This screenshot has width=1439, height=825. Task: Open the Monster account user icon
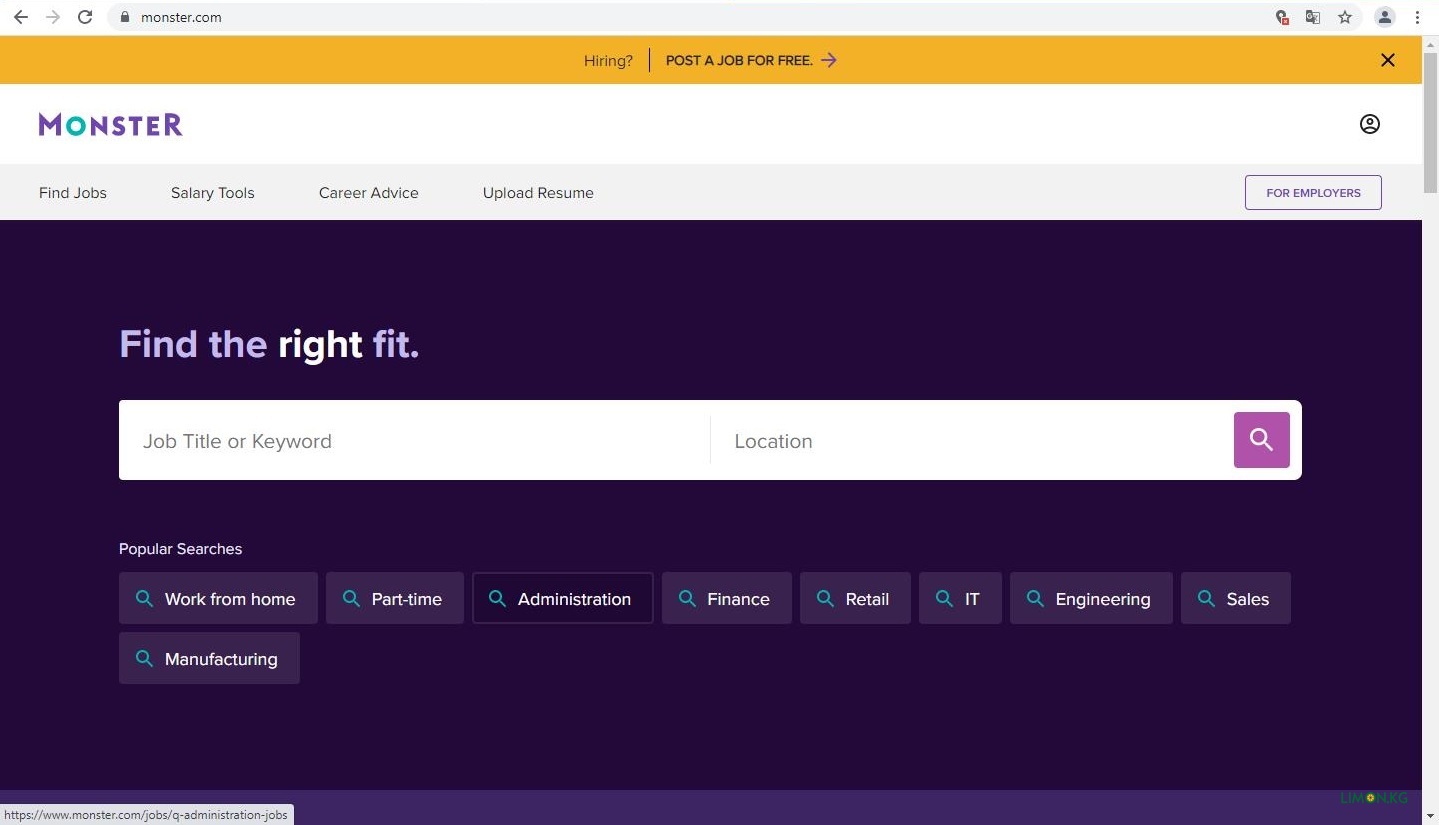coord(1370,124)
